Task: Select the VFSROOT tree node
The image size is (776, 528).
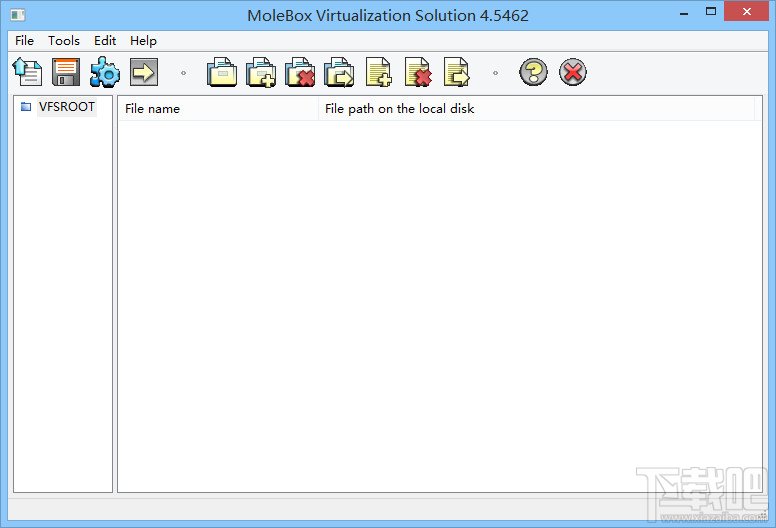Action: (67, 107)
